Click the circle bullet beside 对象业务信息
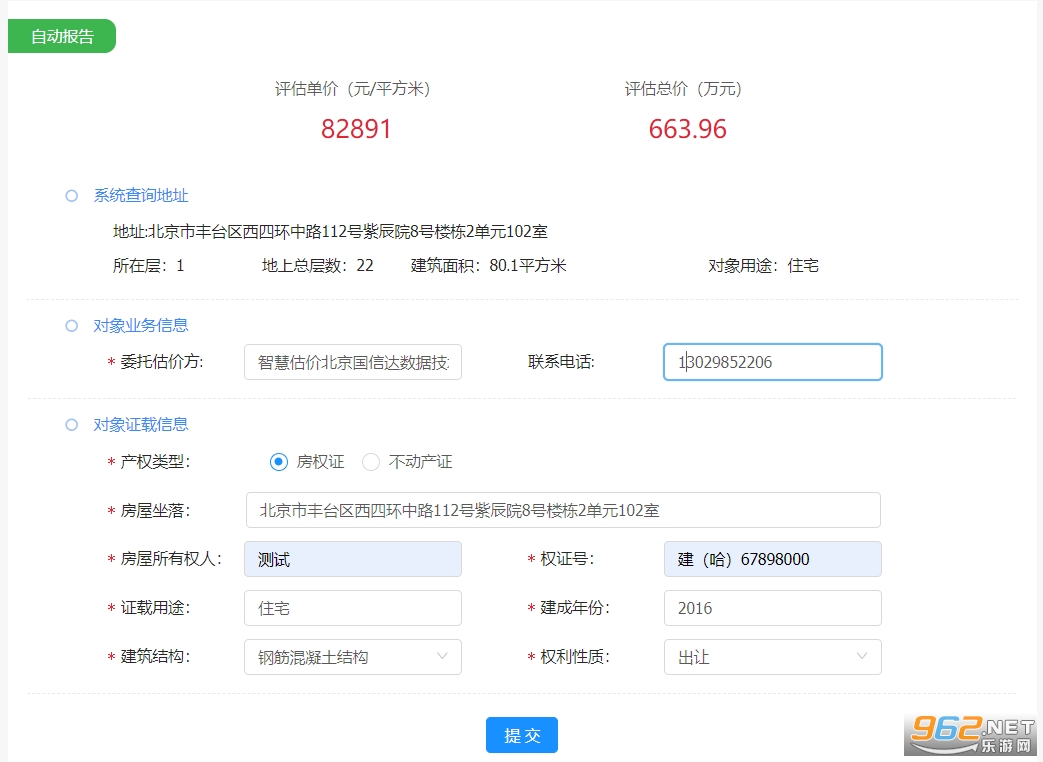 click(71, 325)
